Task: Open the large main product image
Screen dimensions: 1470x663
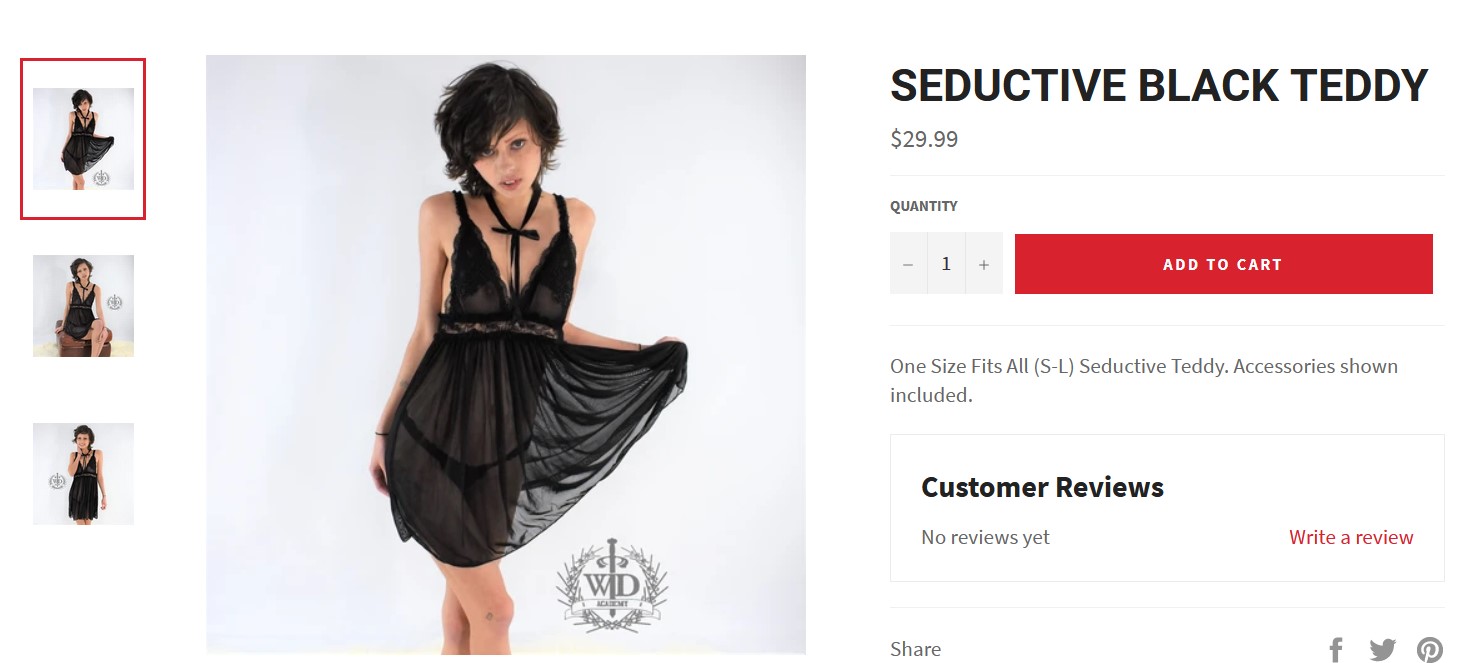Action: click(x=506, y=355)
